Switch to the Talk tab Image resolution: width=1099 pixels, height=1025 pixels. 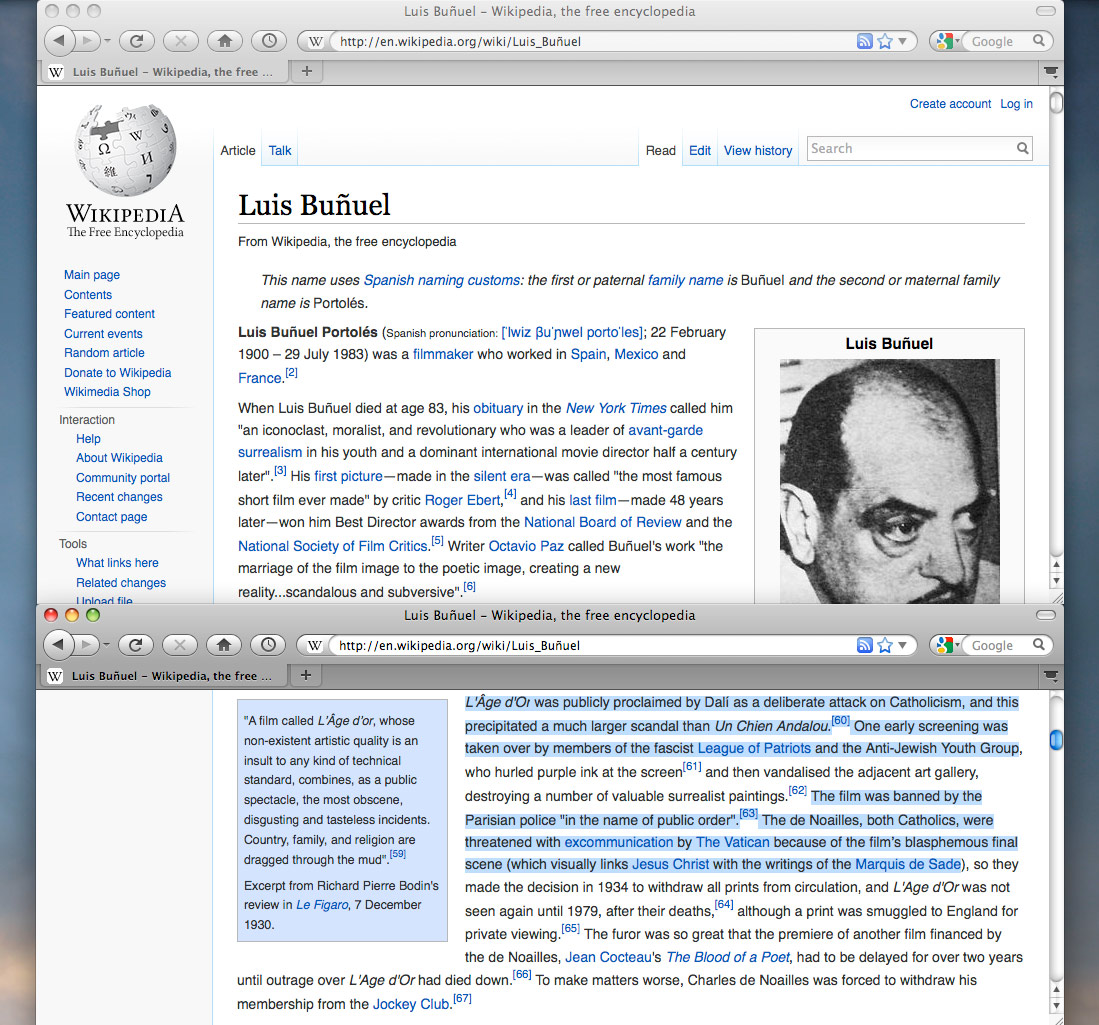[280, 151]
